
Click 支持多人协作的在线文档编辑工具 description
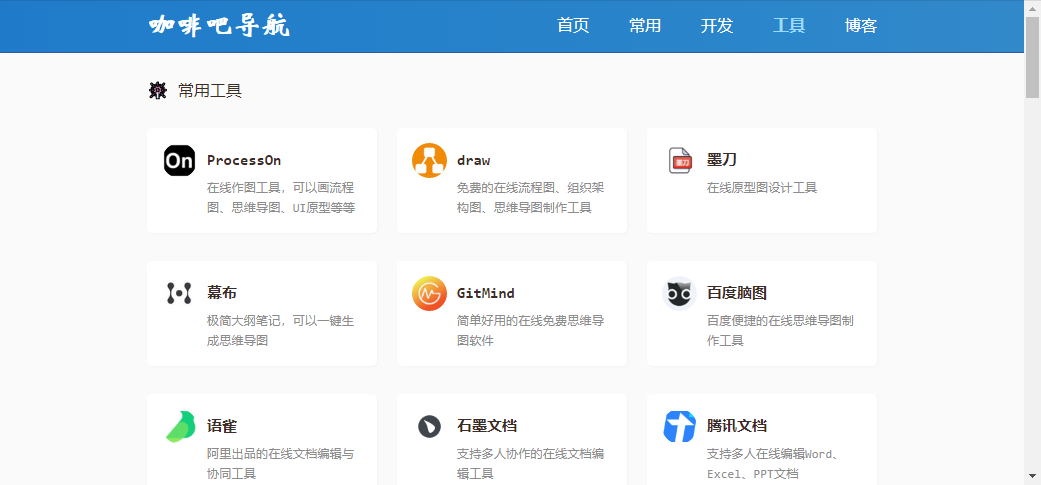[x=530, y=464]
